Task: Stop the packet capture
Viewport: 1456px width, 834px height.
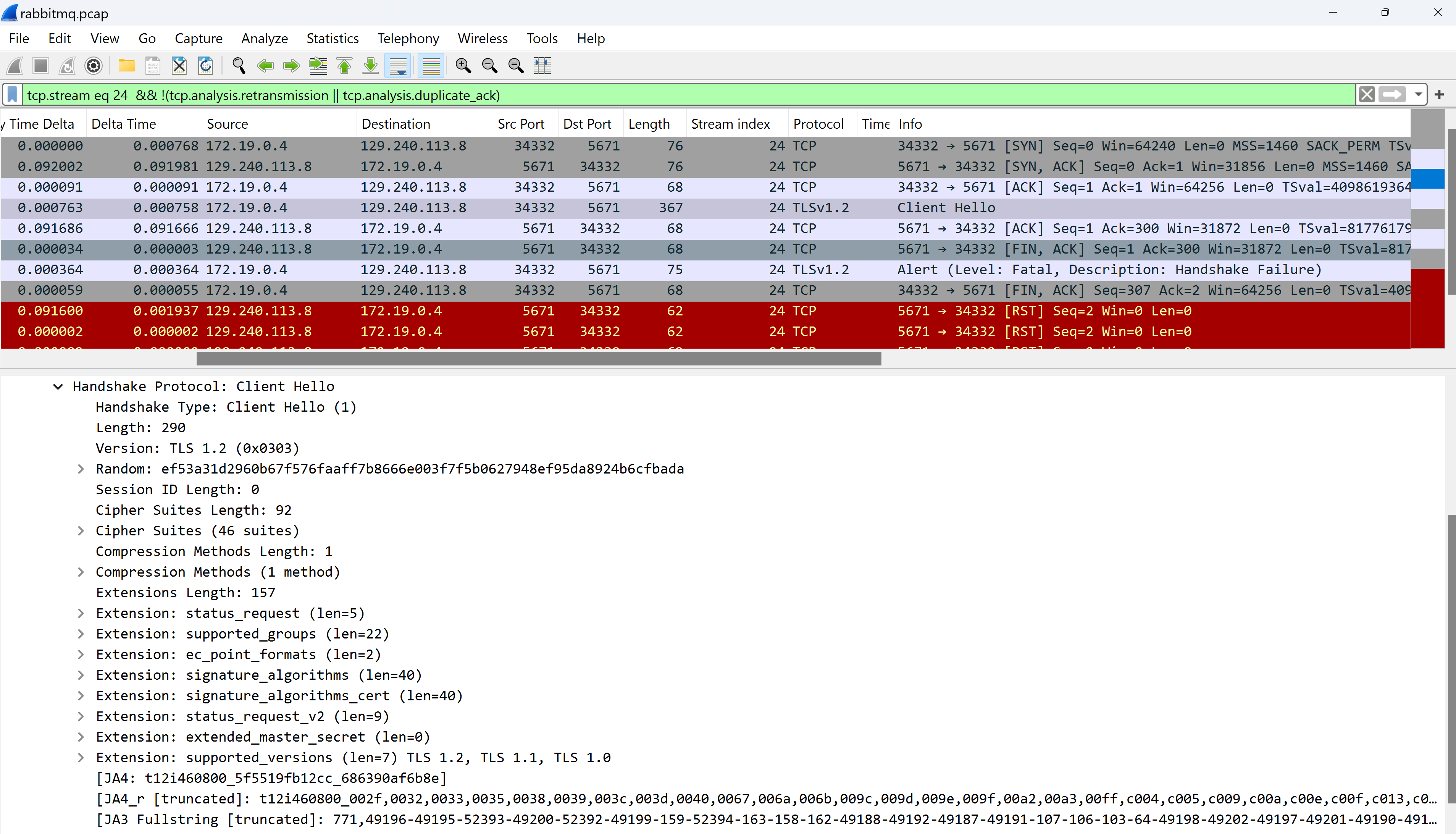Action: coord(40,65)
